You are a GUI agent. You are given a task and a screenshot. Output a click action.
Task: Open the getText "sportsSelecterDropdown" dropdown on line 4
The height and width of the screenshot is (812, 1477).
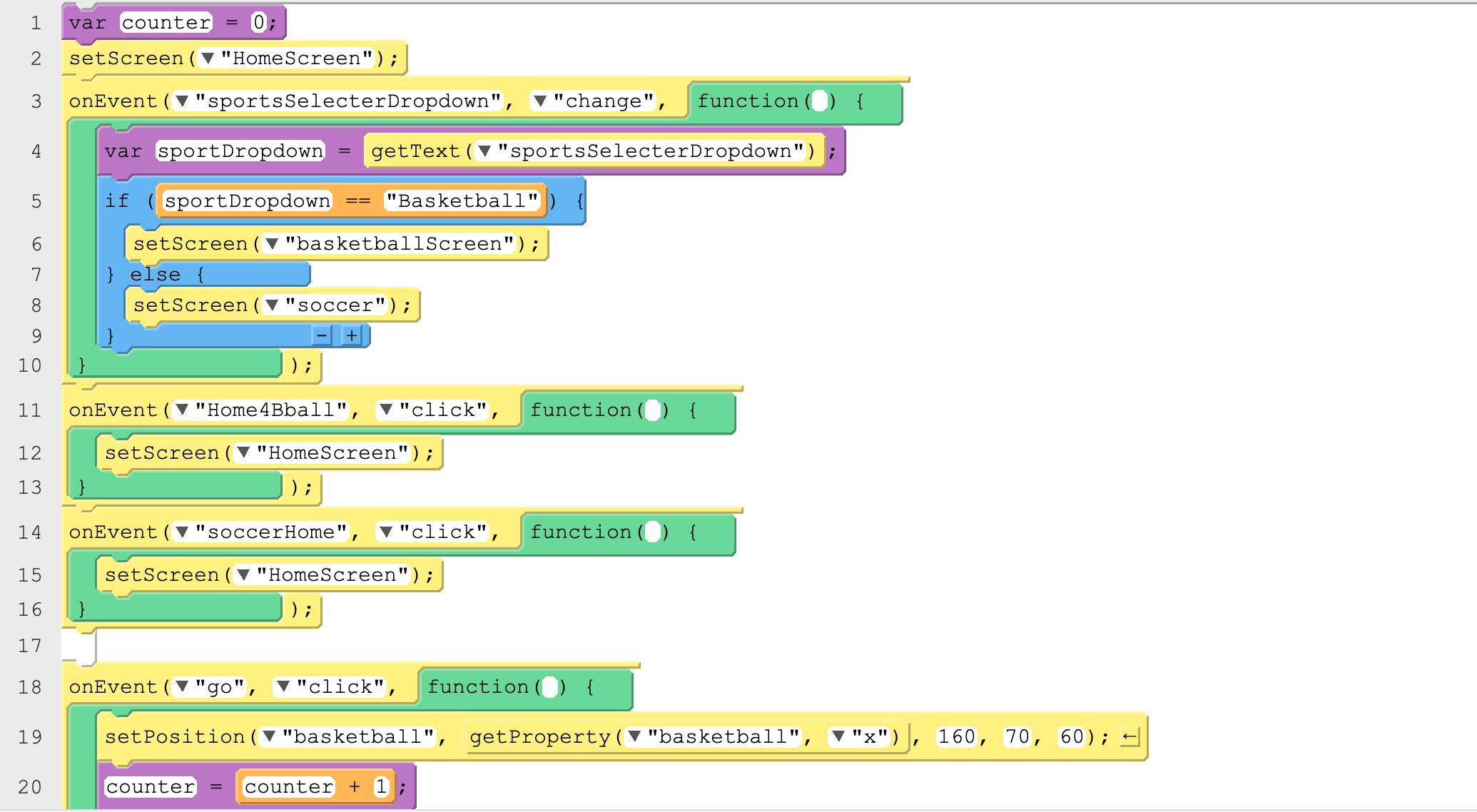coord(484,151)
